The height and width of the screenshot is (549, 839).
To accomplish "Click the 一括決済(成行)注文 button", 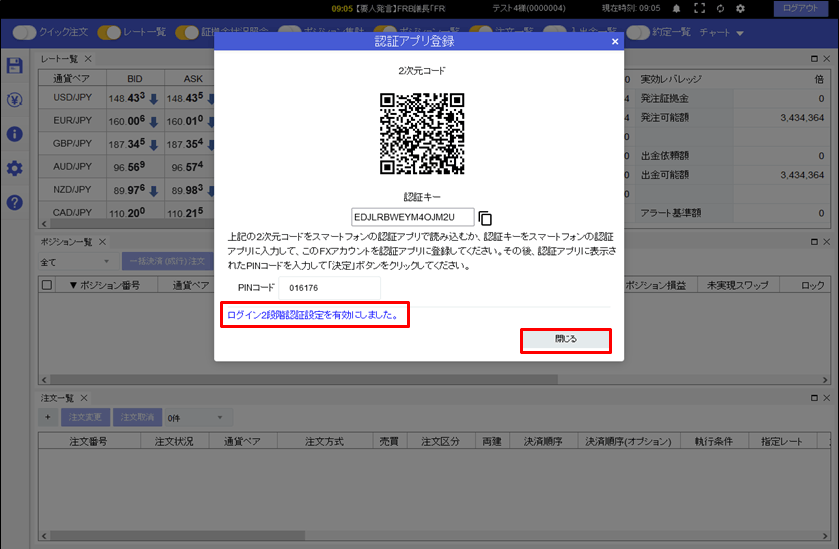I will pos(167,262).
